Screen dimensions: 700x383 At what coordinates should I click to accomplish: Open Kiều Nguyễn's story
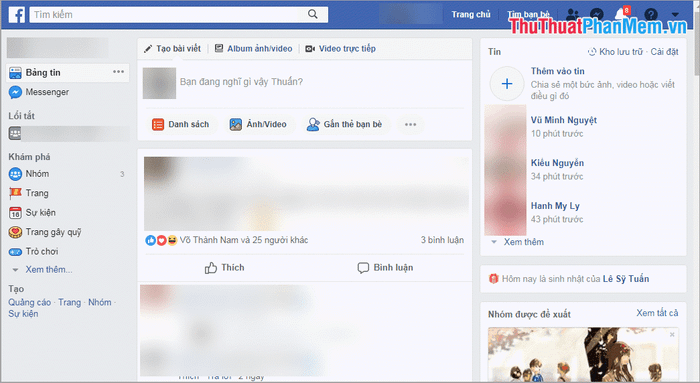click(x=557, y=163)
